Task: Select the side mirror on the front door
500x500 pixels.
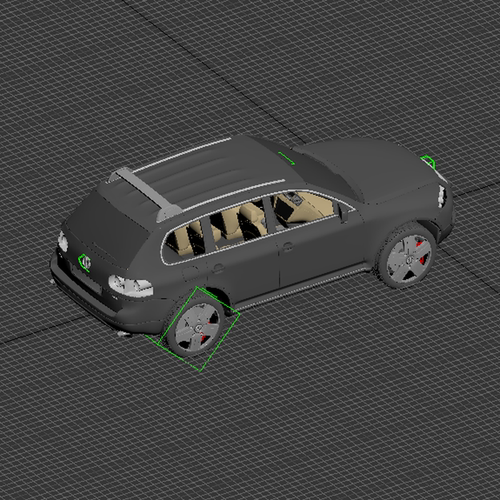Action: pos(343,212)
